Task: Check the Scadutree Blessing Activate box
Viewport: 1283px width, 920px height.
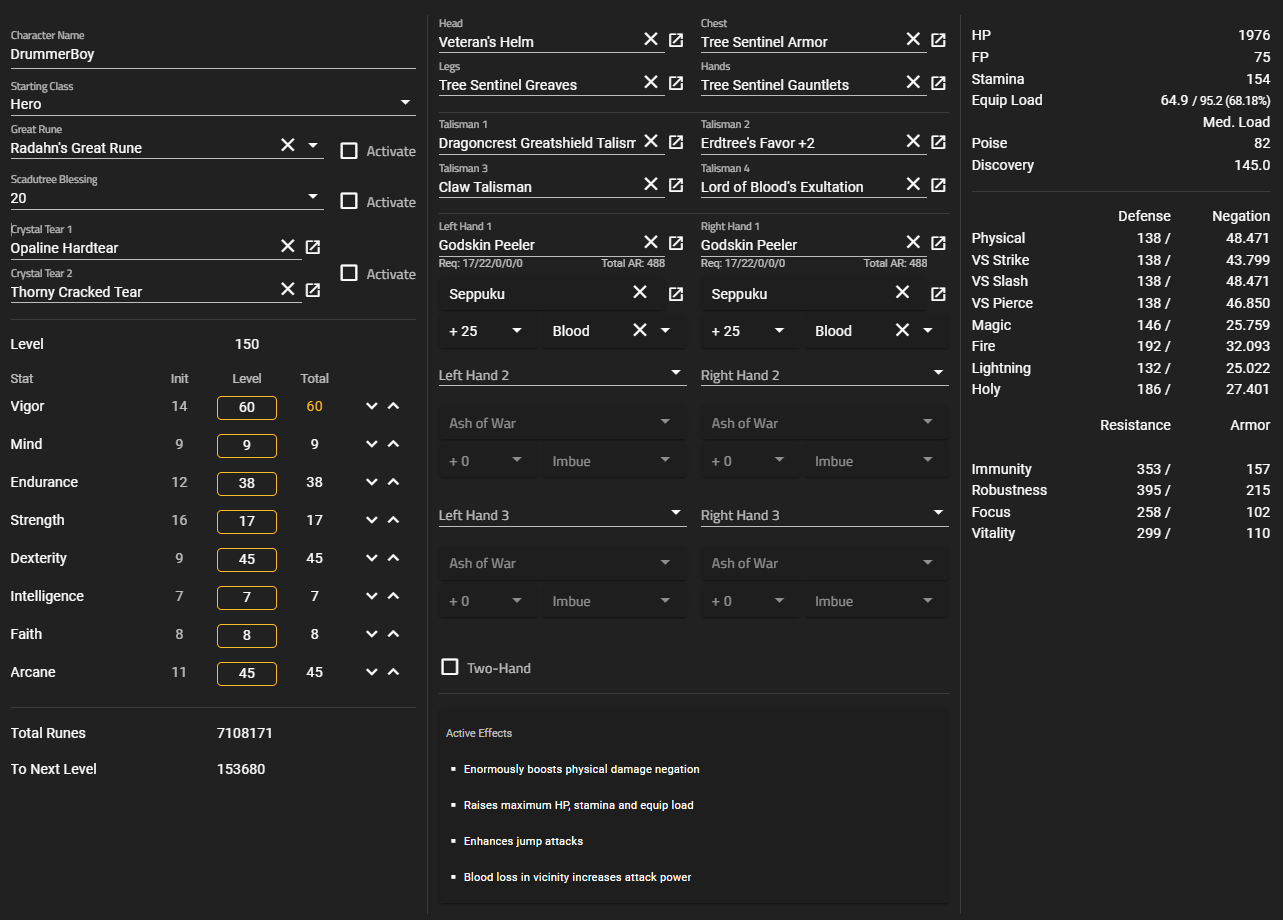Action: (x=349, y=201)
